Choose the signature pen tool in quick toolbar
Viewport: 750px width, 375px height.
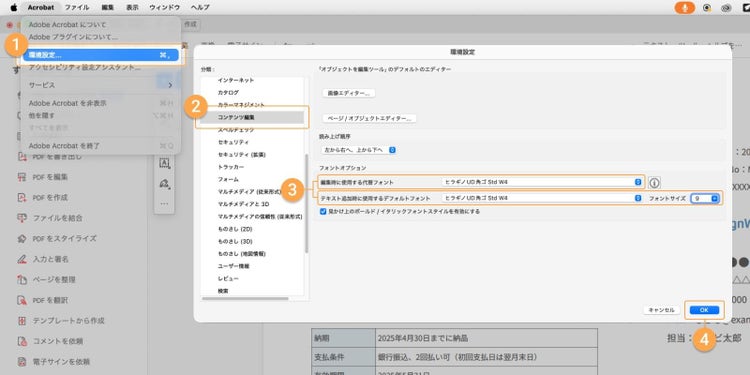(x=165, y=183)
